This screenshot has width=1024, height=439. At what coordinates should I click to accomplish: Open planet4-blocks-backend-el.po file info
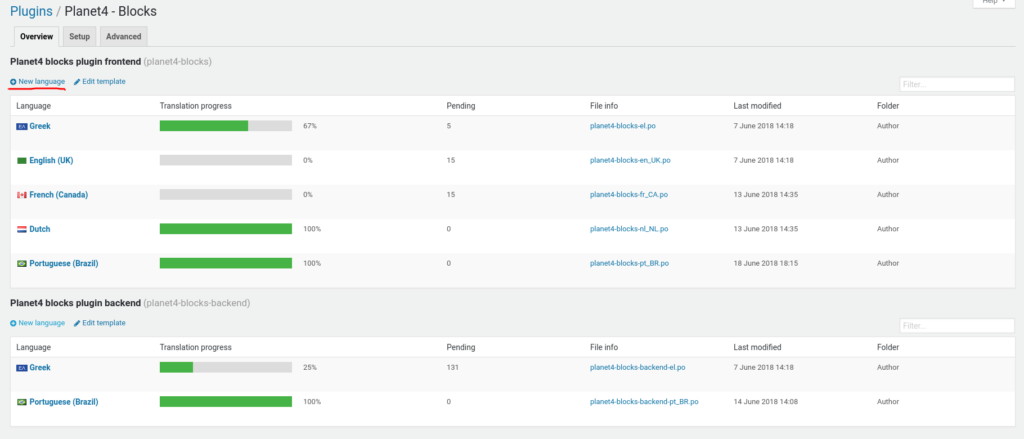pyautogui.click(x=637, y=367)
